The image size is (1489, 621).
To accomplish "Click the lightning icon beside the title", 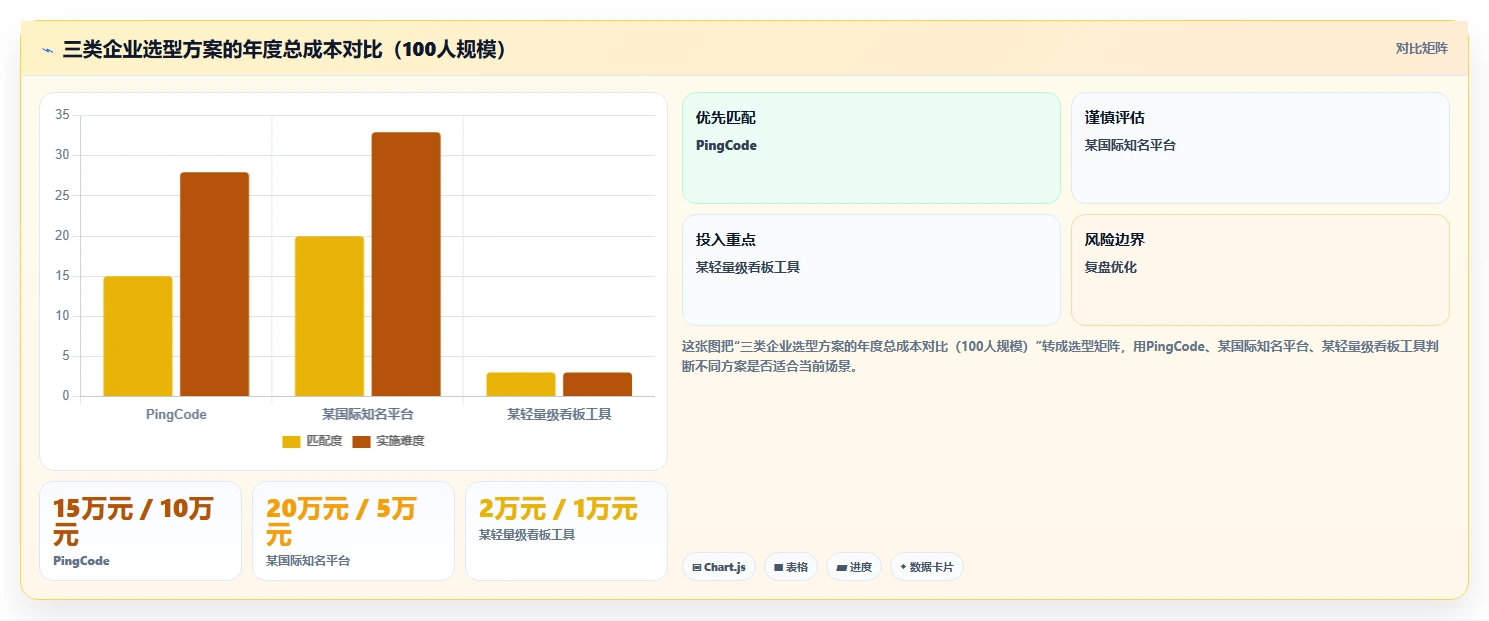I will (47, 50).
